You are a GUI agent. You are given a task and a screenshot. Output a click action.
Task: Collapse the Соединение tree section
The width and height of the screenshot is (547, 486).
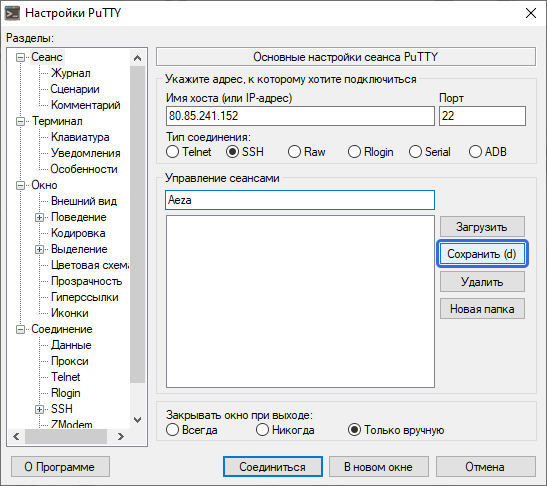[x=21, y=329]
